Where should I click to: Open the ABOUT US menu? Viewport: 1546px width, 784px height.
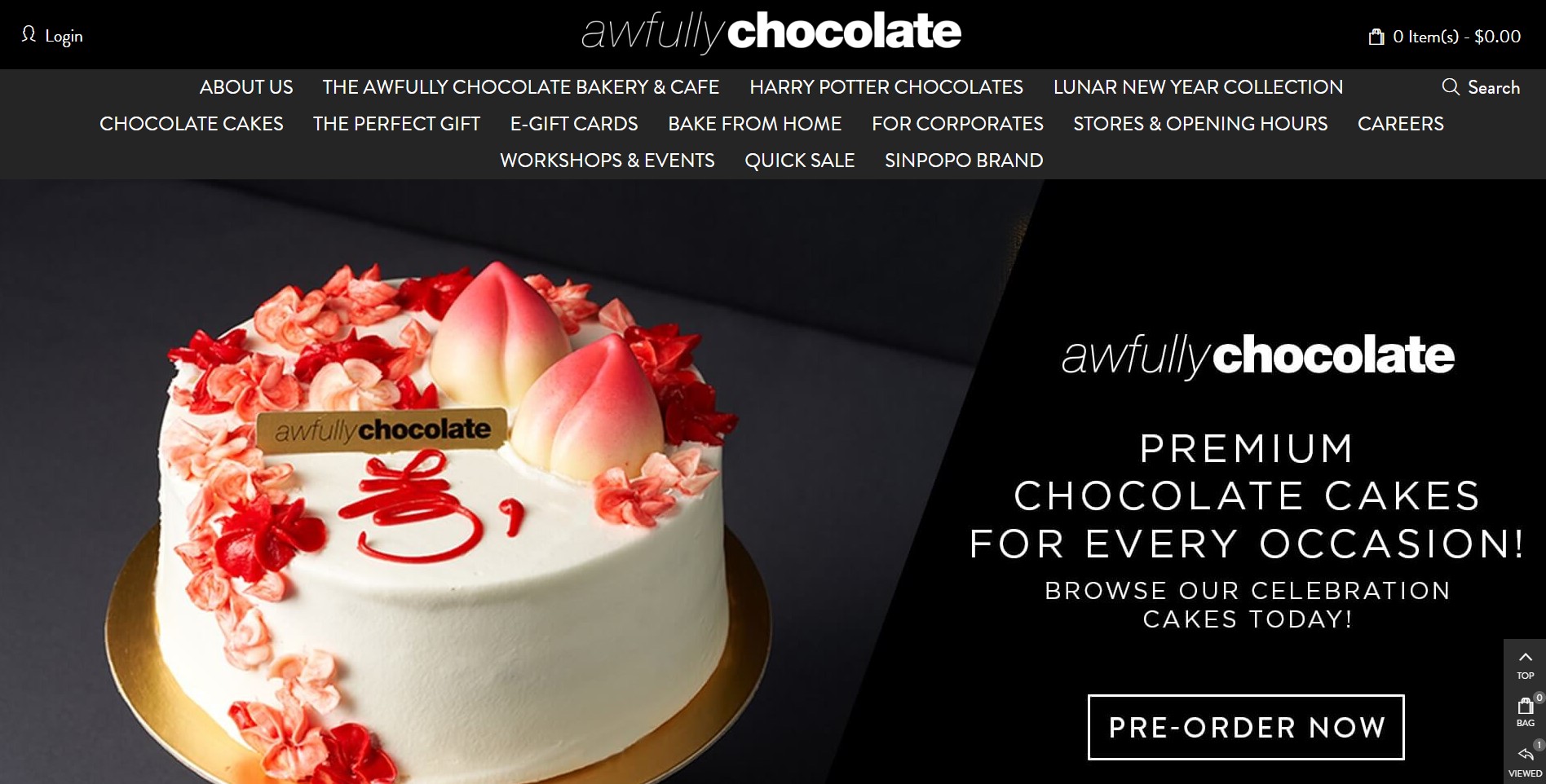(246, 87)
